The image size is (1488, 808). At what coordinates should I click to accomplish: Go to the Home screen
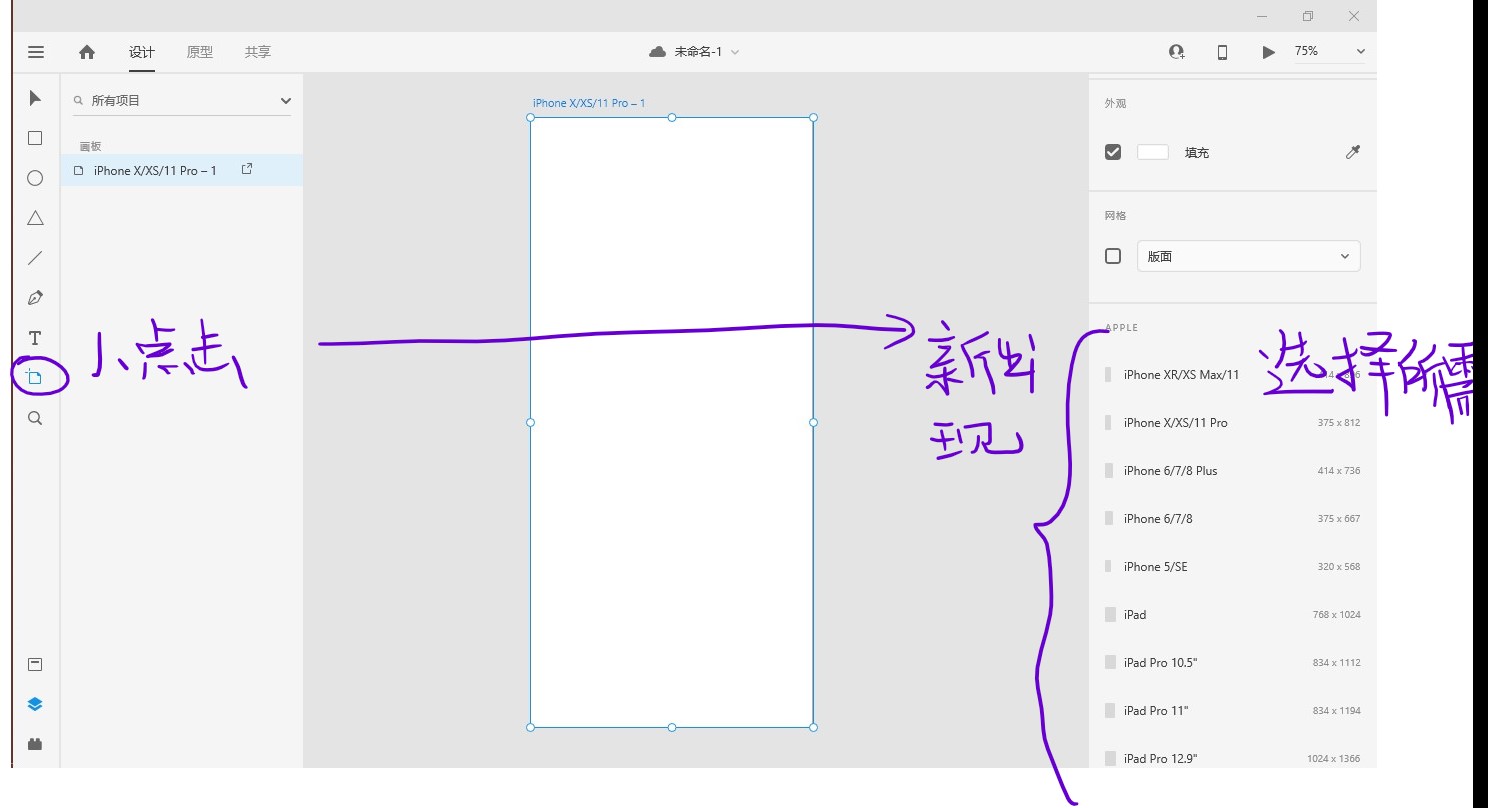point(87,52)
